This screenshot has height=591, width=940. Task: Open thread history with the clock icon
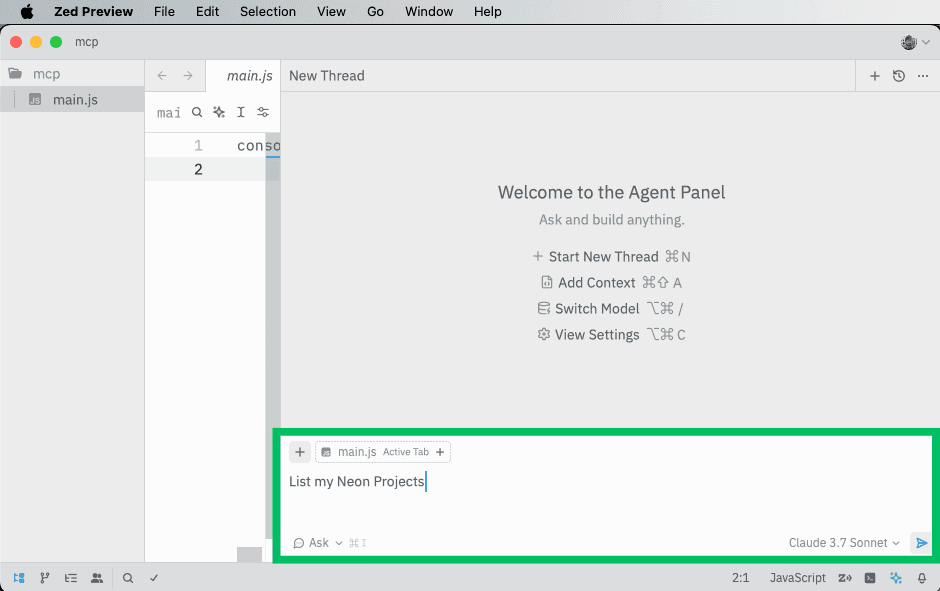[x=899, y=76]
